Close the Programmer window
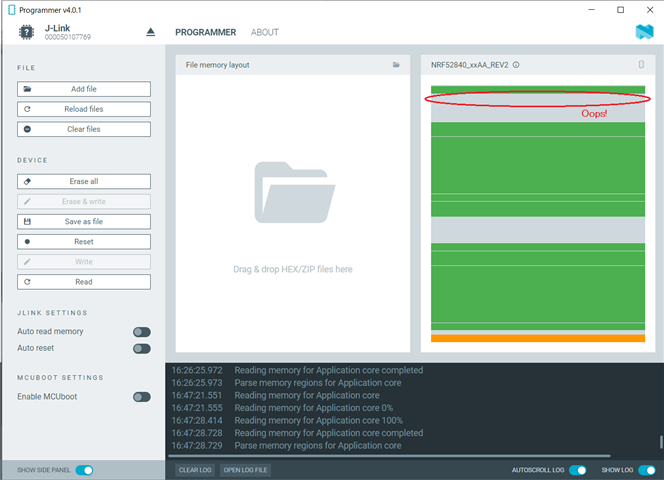 650,10
